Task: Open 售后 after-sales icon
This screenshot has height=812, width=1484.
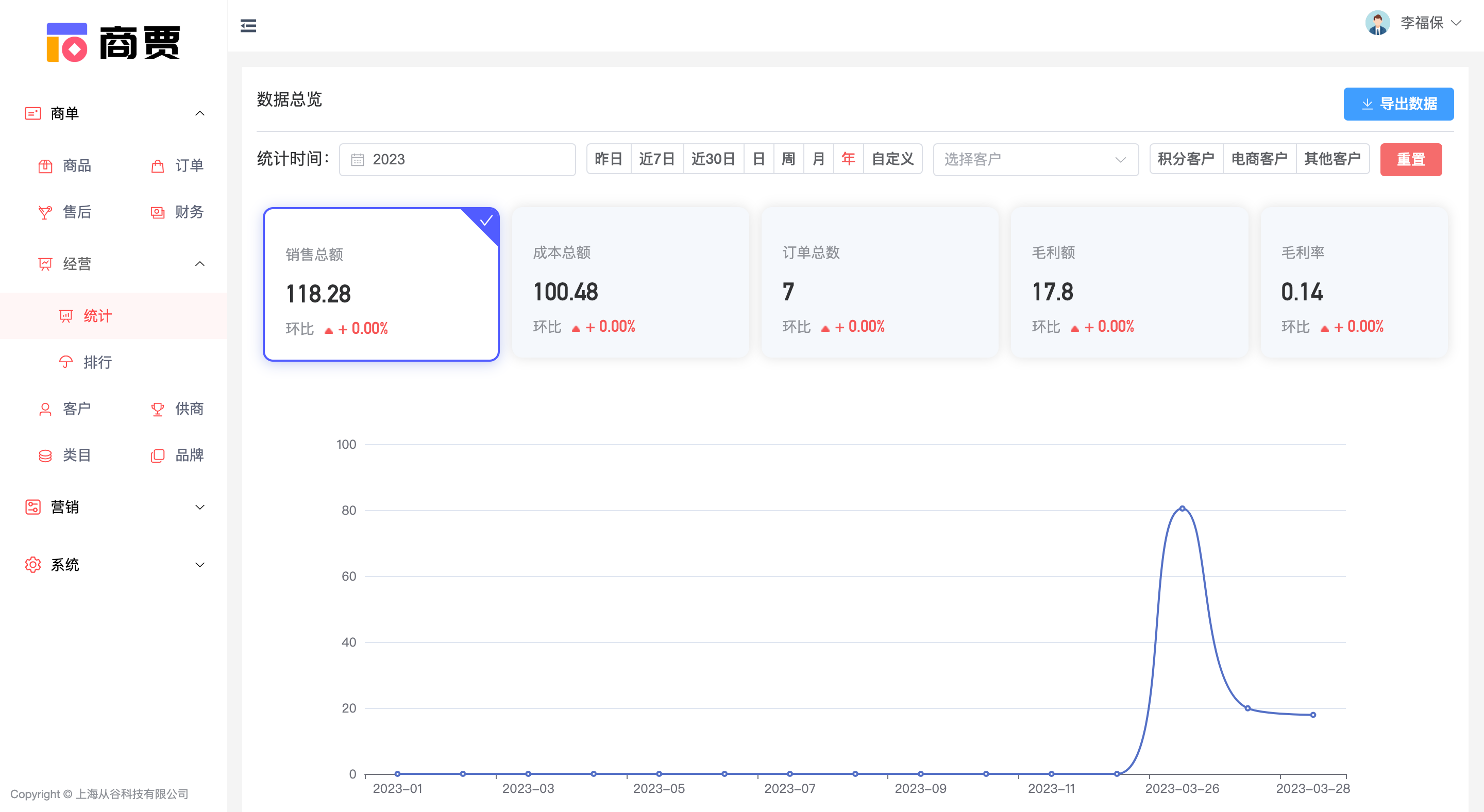Action: click(x=45, y=212)
